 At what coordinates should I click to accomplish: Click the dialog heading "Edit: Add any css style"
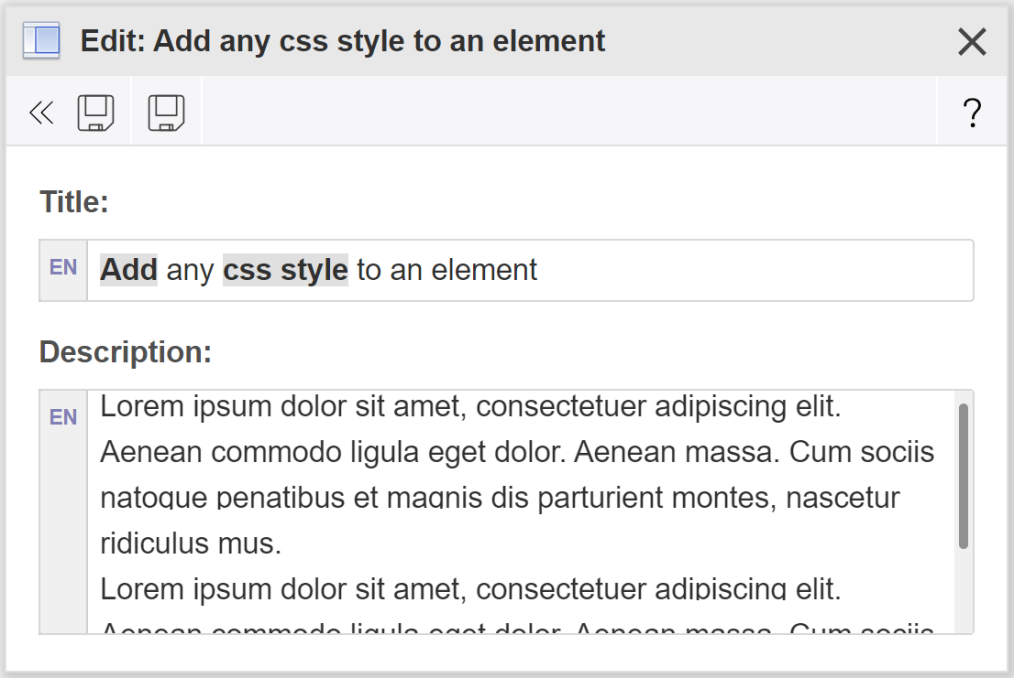click(x=343, y=41)
